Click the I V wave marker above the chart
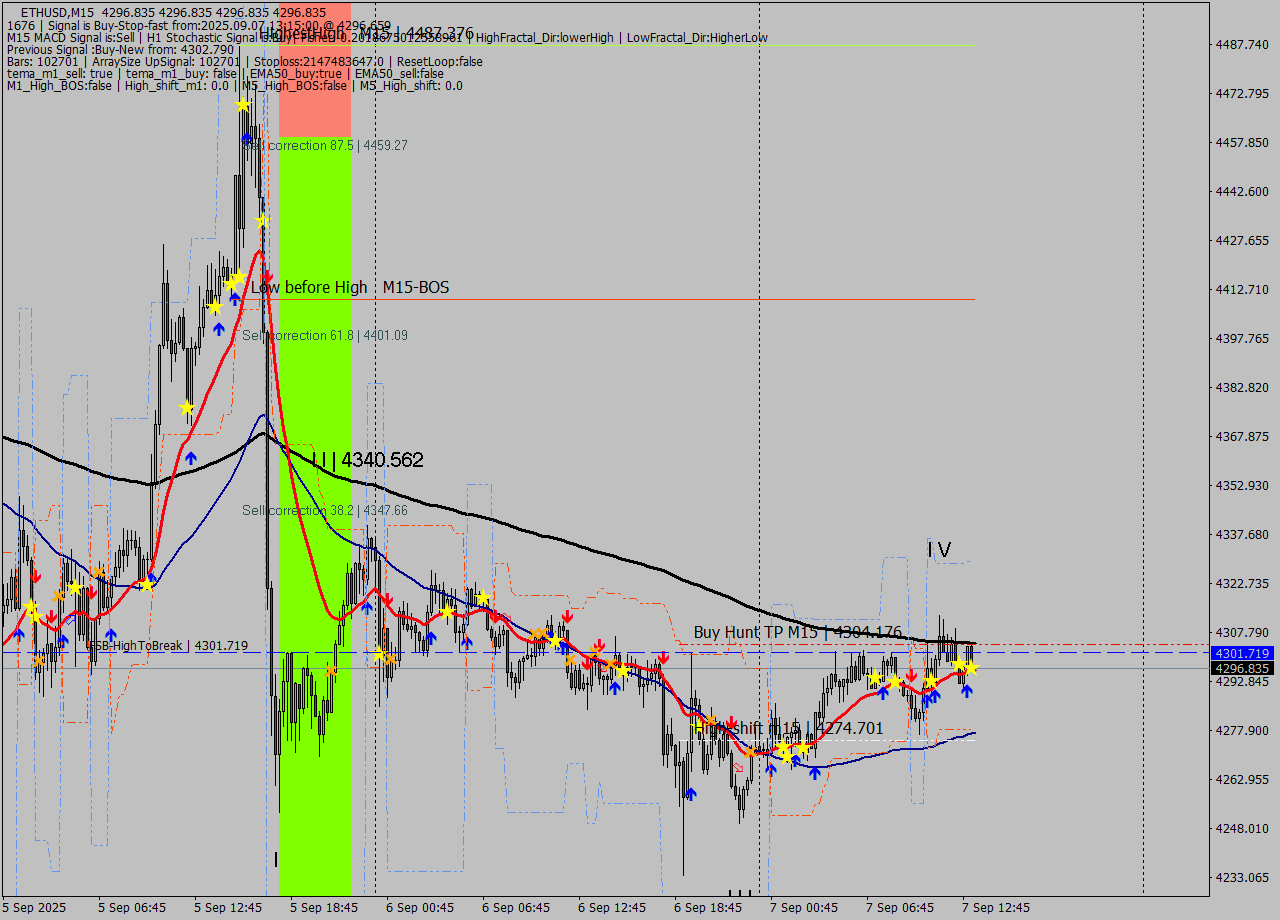This screenshot has height=920, width=1280. click(x=938, y=549)
